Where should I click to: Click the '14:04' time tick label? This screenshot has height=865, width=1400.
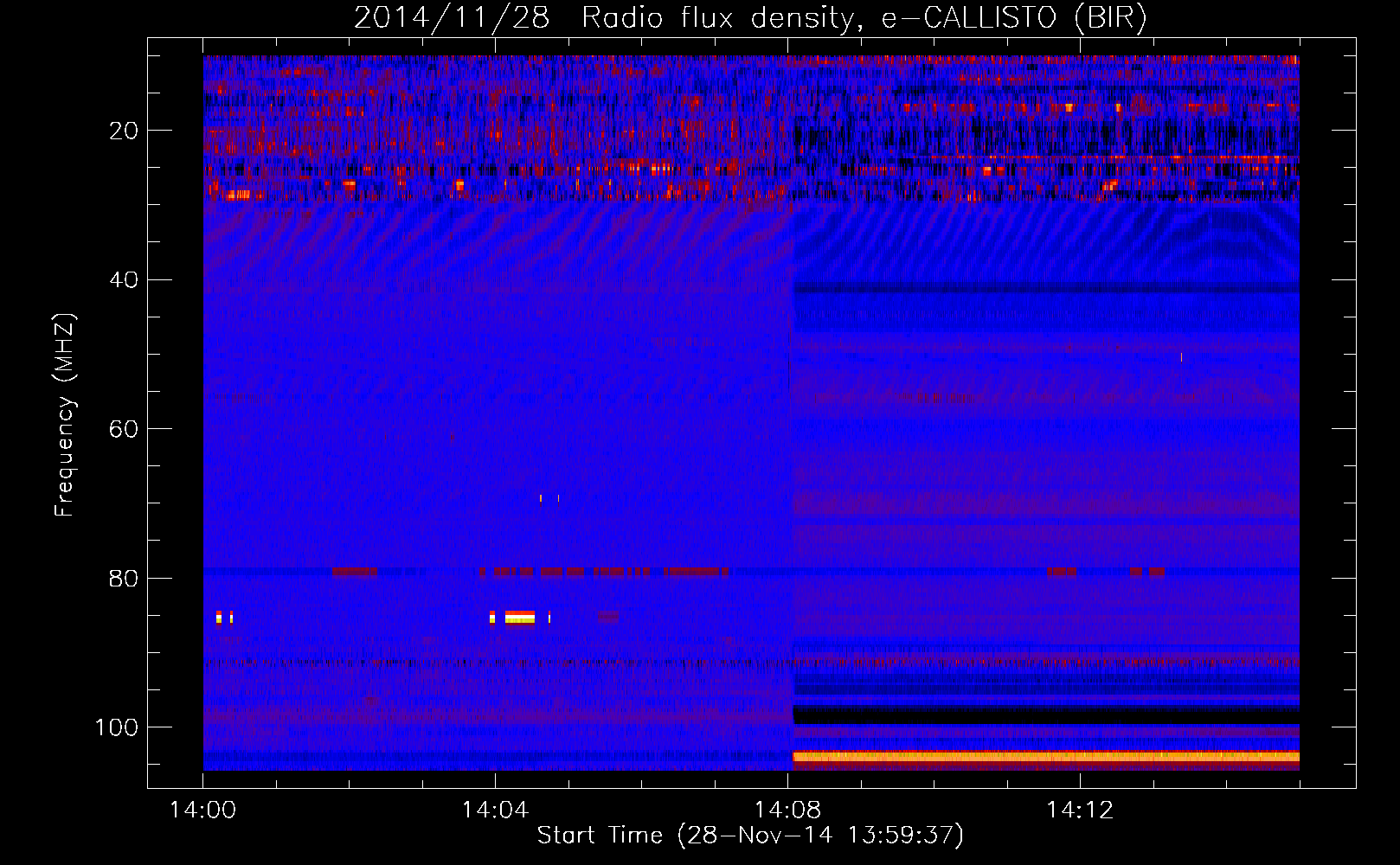pyautogui.click(x=495, y=811)
